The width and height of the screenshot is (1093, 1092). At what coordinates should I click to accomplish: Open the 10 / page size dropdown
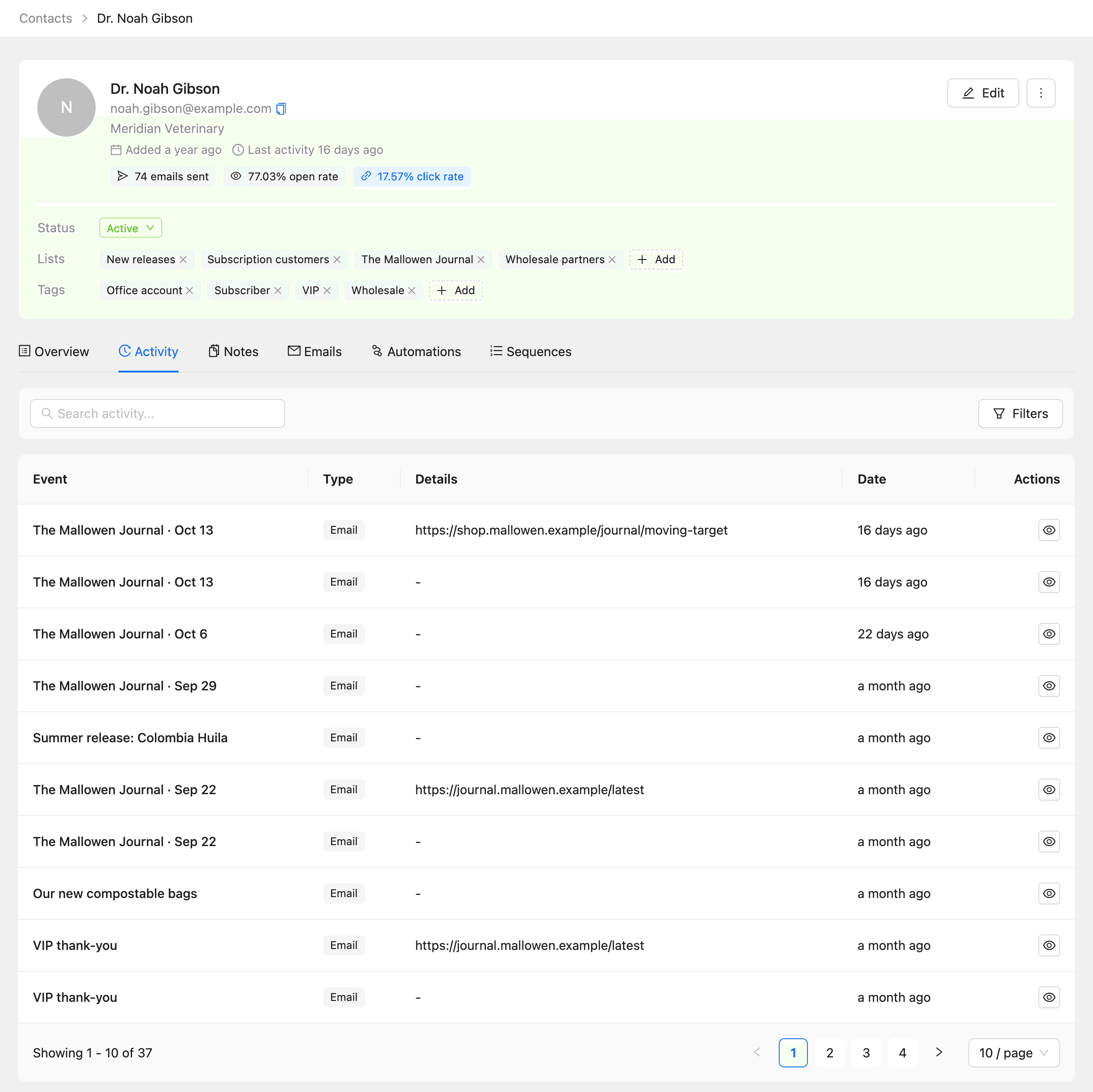click(x=1014, y=1052)
